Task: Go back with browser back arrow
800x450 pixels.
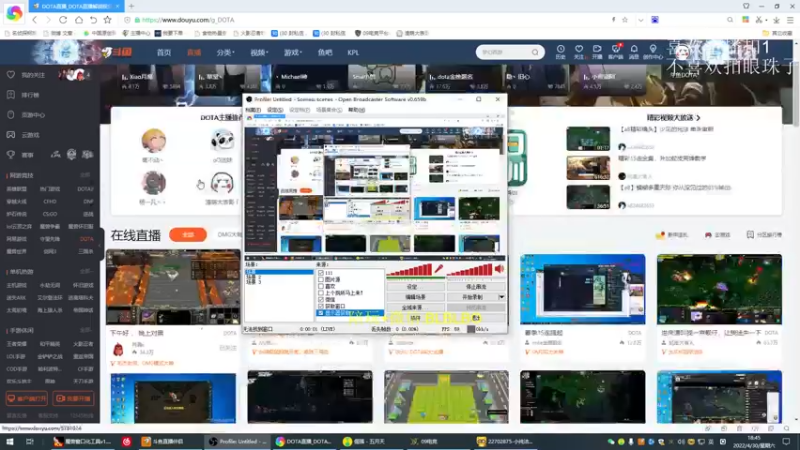Action: point(35,20)
